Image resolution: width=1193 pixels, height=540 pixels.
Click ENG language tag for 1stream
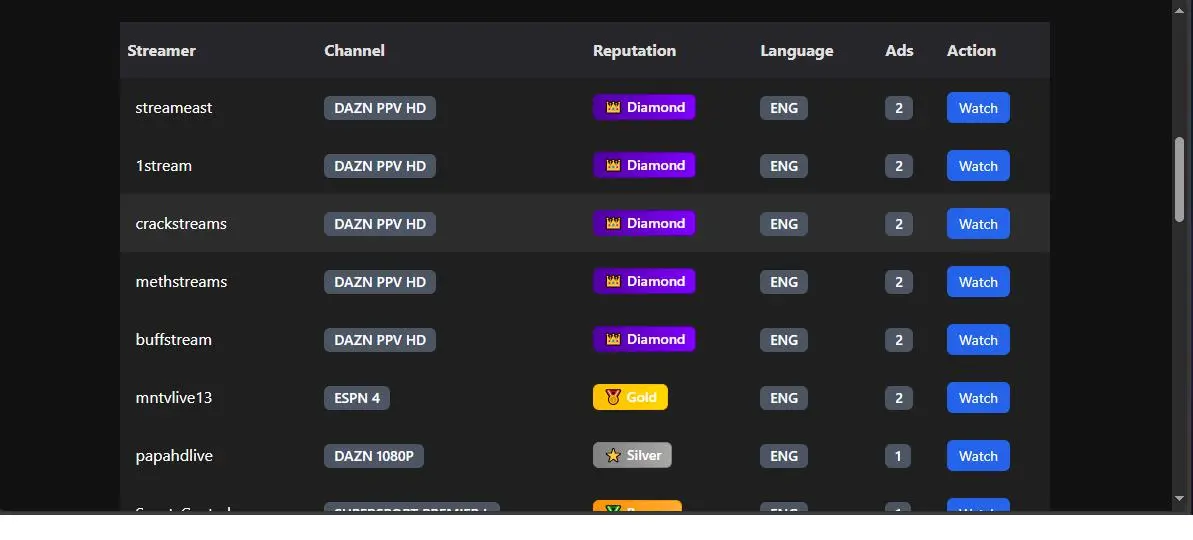tap(784, 166)
